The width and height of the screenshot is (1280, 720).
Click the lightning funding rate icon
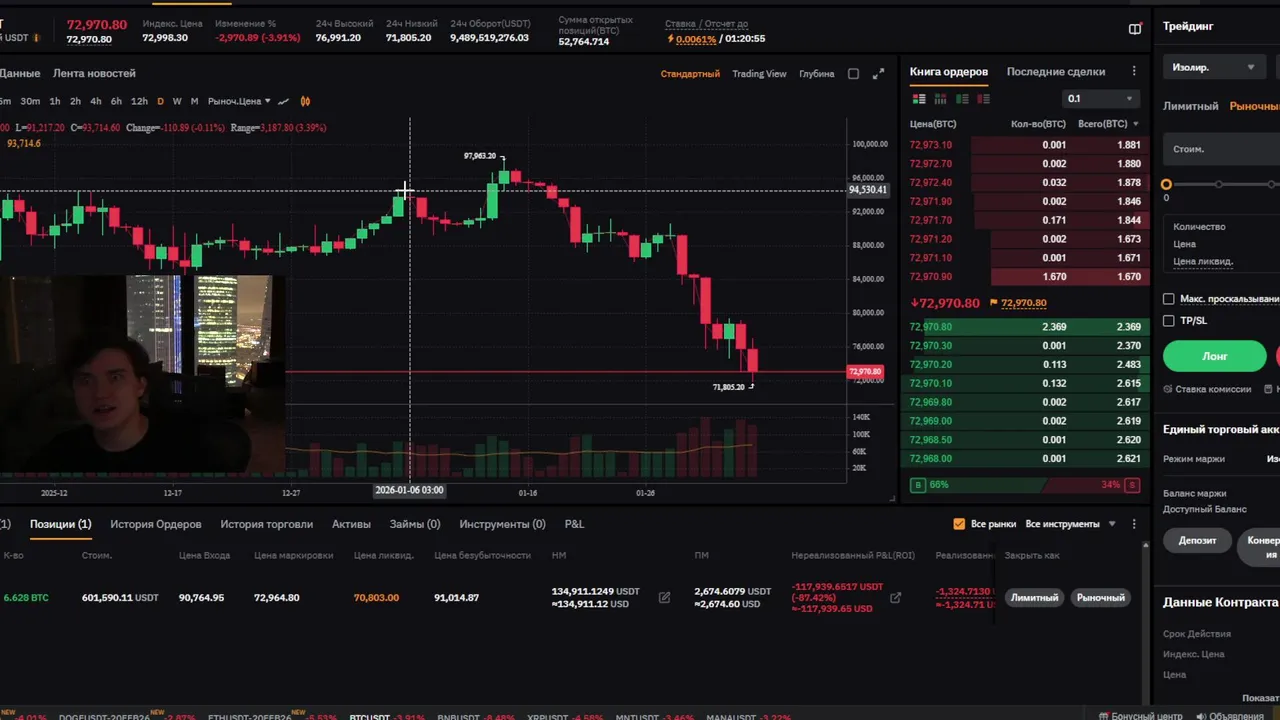coord(671,39)
